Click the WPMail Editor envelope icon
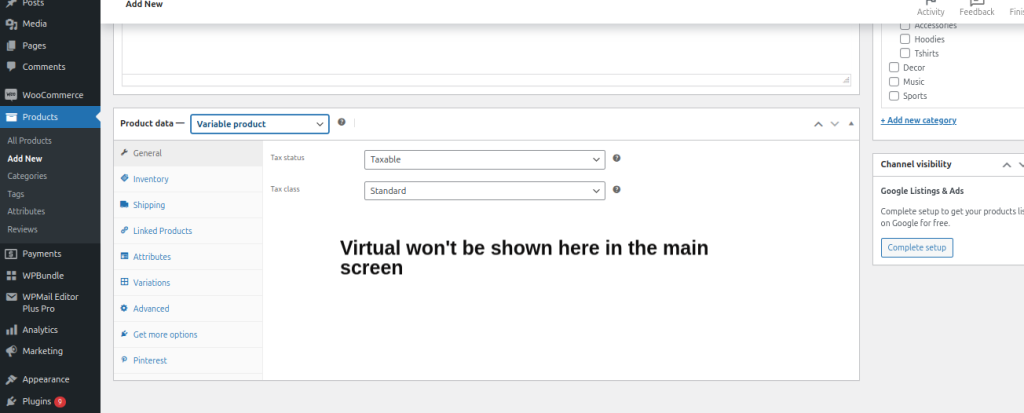 [11, 297]
